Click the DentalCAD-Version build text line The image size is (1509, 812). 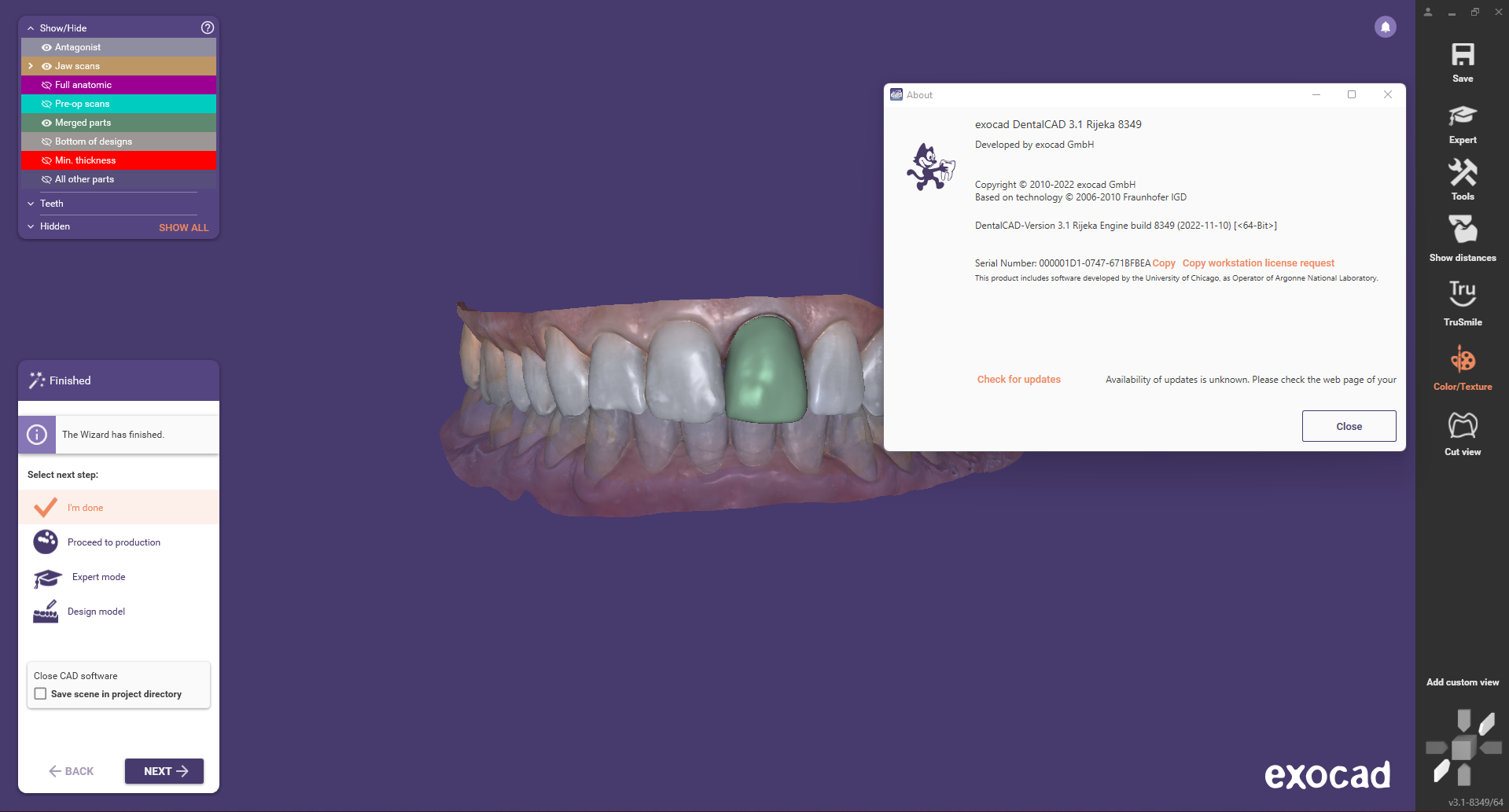pyautogui.click(x=1125, y=226)
